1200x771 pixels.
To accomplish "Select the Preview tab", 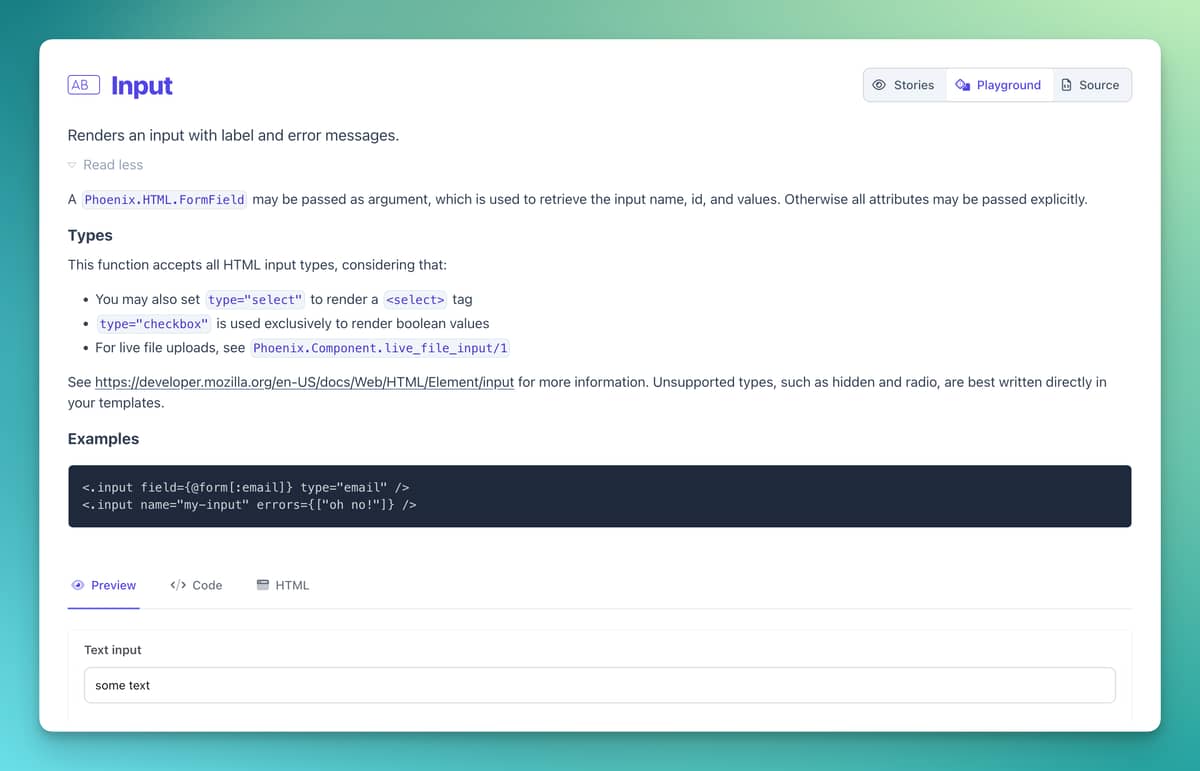I will tap(114, 585).
